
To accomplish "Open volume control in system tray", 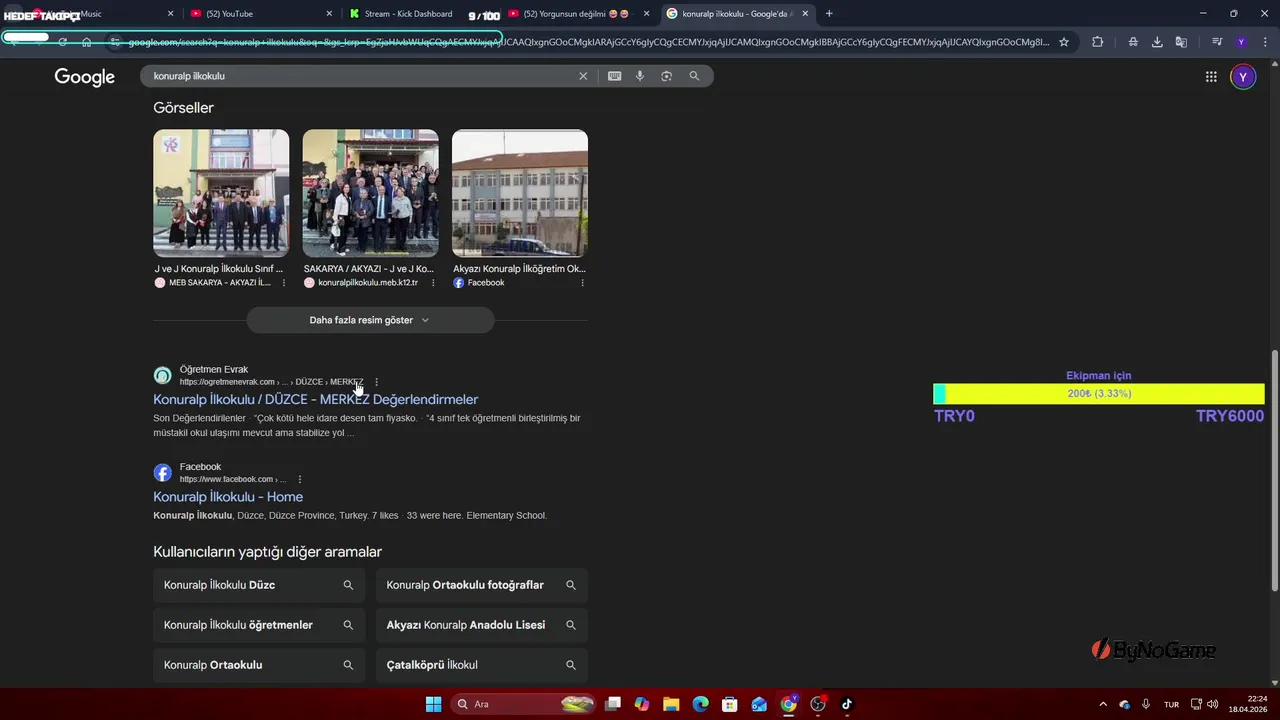I will (x=1213, y=704).
